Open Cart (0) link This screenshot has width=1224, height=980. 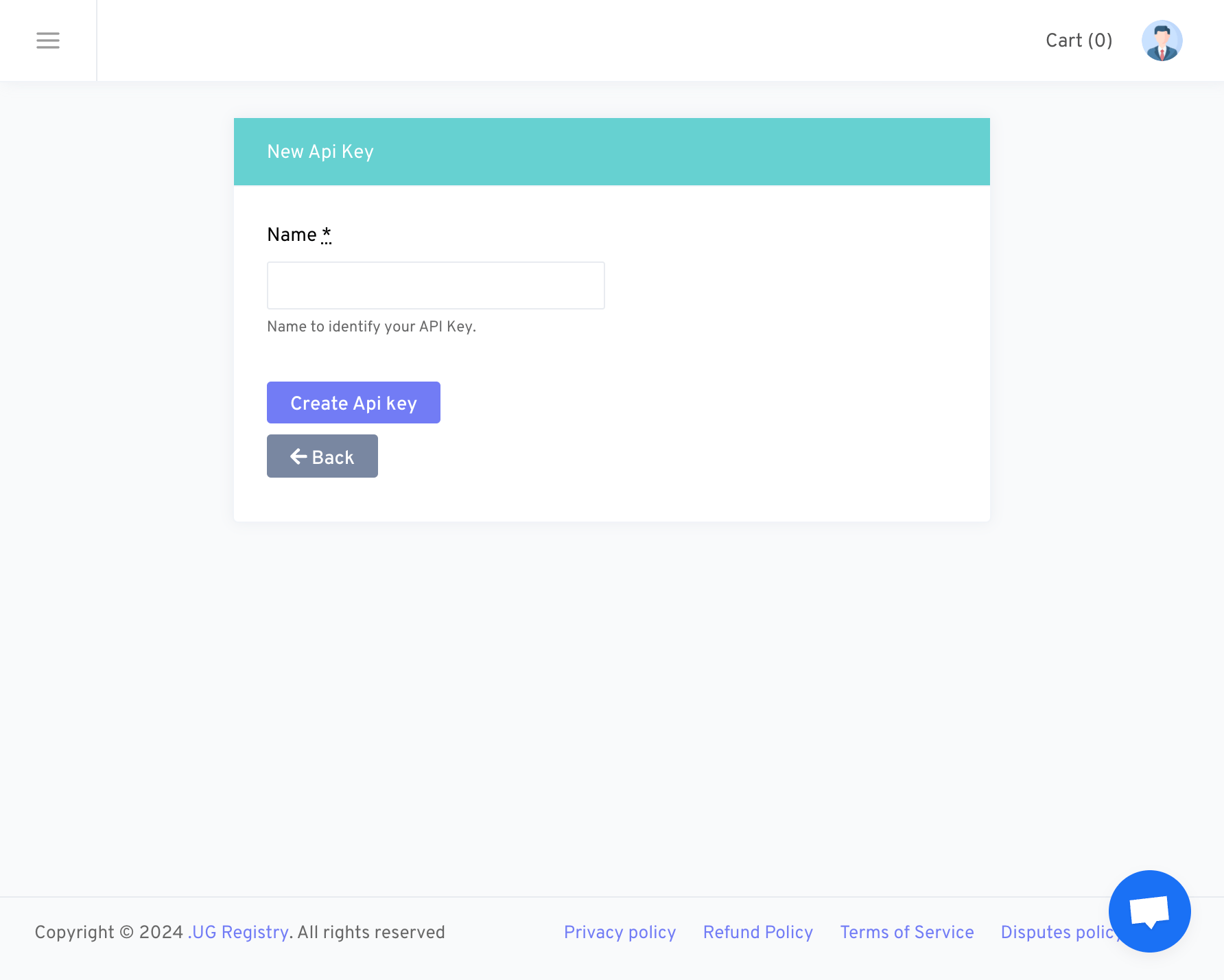[1079, 40]
